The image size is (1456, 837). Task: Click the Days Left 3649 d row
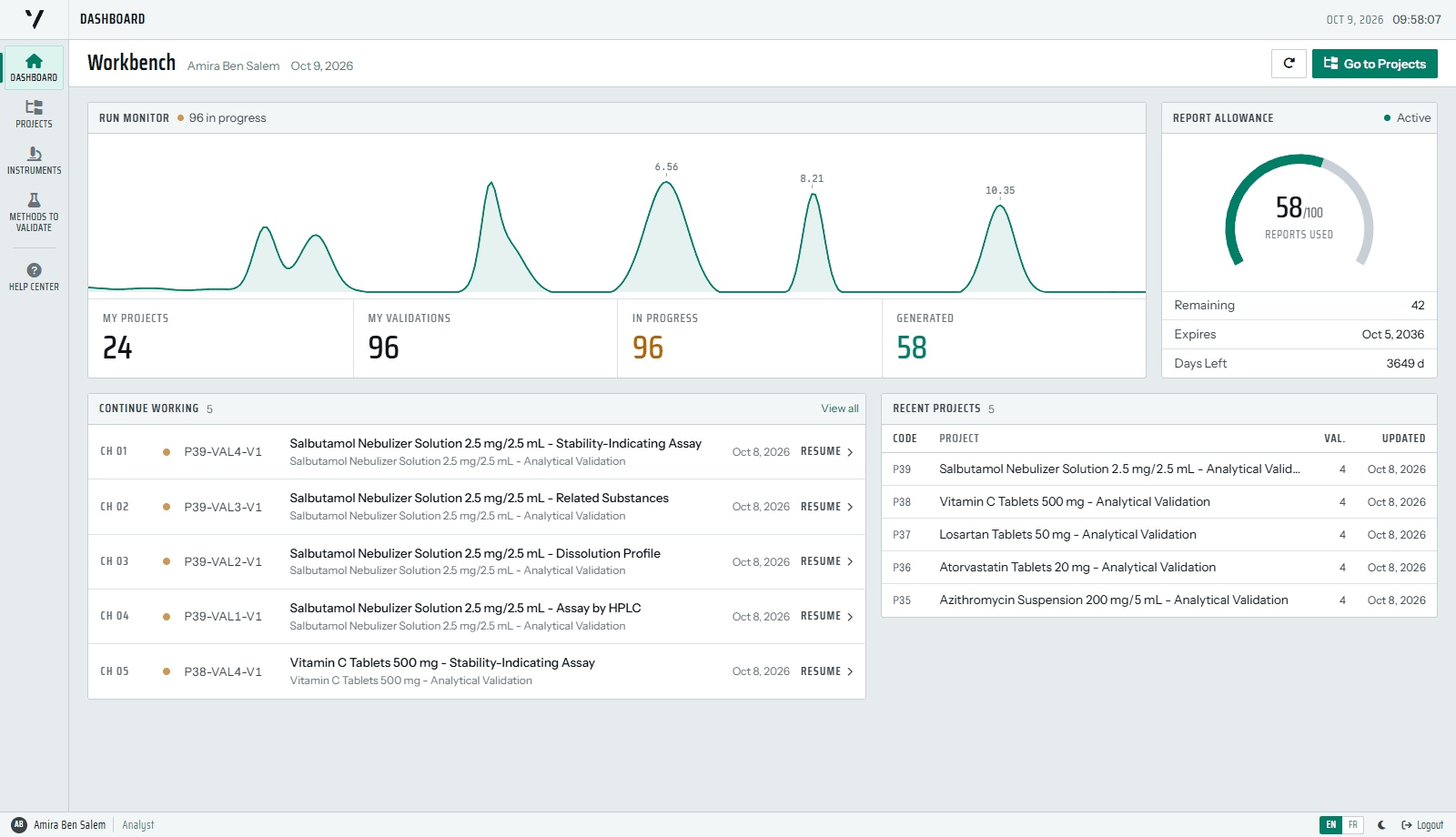(1299, 364)
